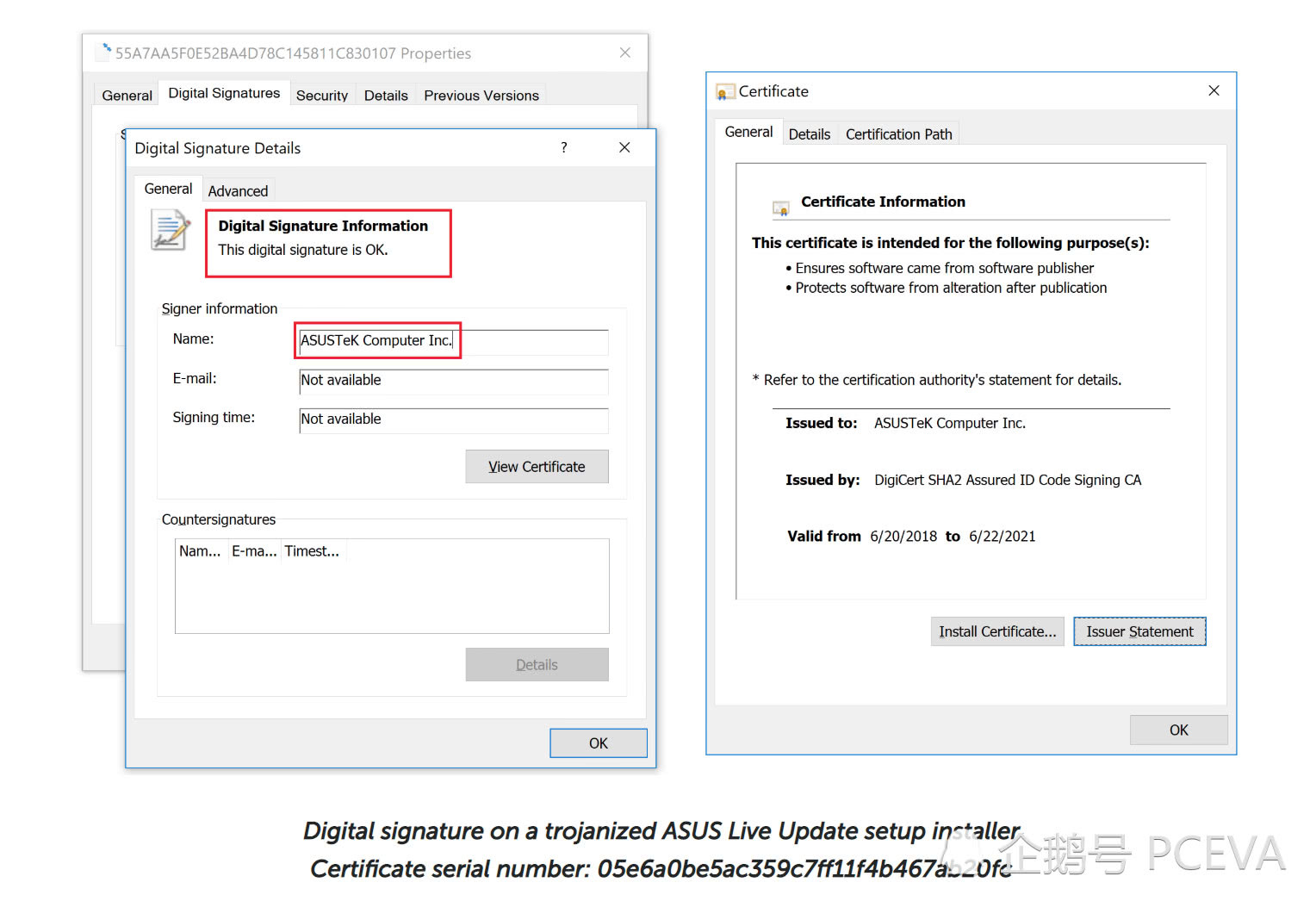Click 'Protects software from alteration after publication'
This screenshot has height=901, width=1316.
[951, 288]
